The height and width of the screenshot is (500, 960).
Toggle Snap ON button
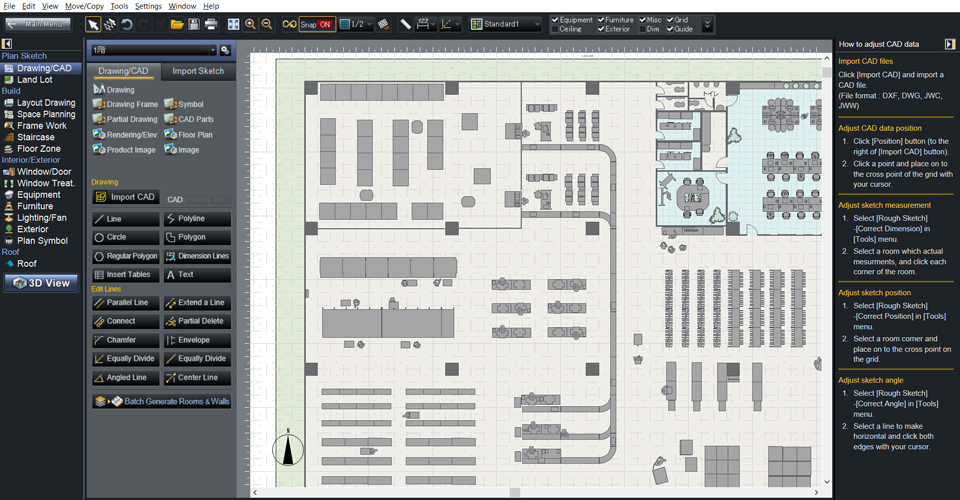point(316,24)
